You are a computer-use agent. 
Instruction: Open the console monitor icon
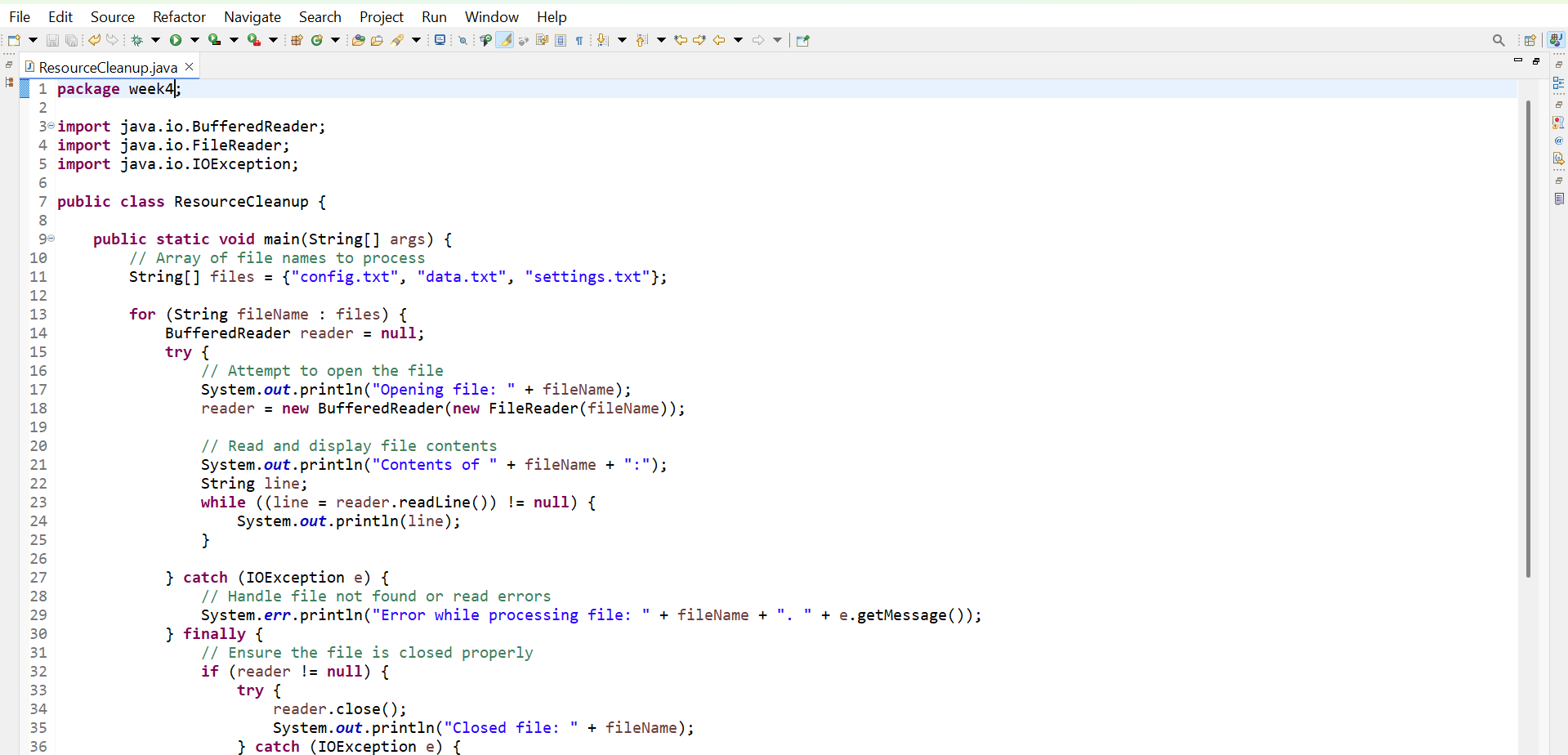440,40
